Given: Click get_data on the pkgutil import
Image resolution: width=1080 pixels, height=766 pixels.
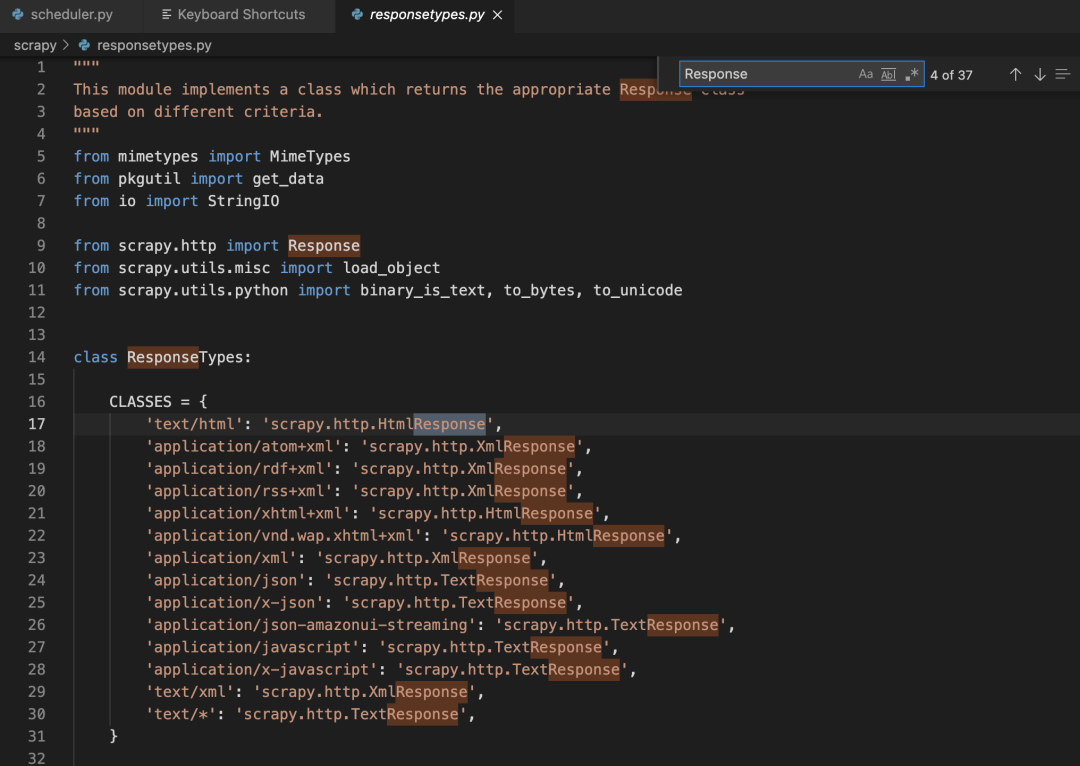Looking at the screenshot, I should 288,179.
